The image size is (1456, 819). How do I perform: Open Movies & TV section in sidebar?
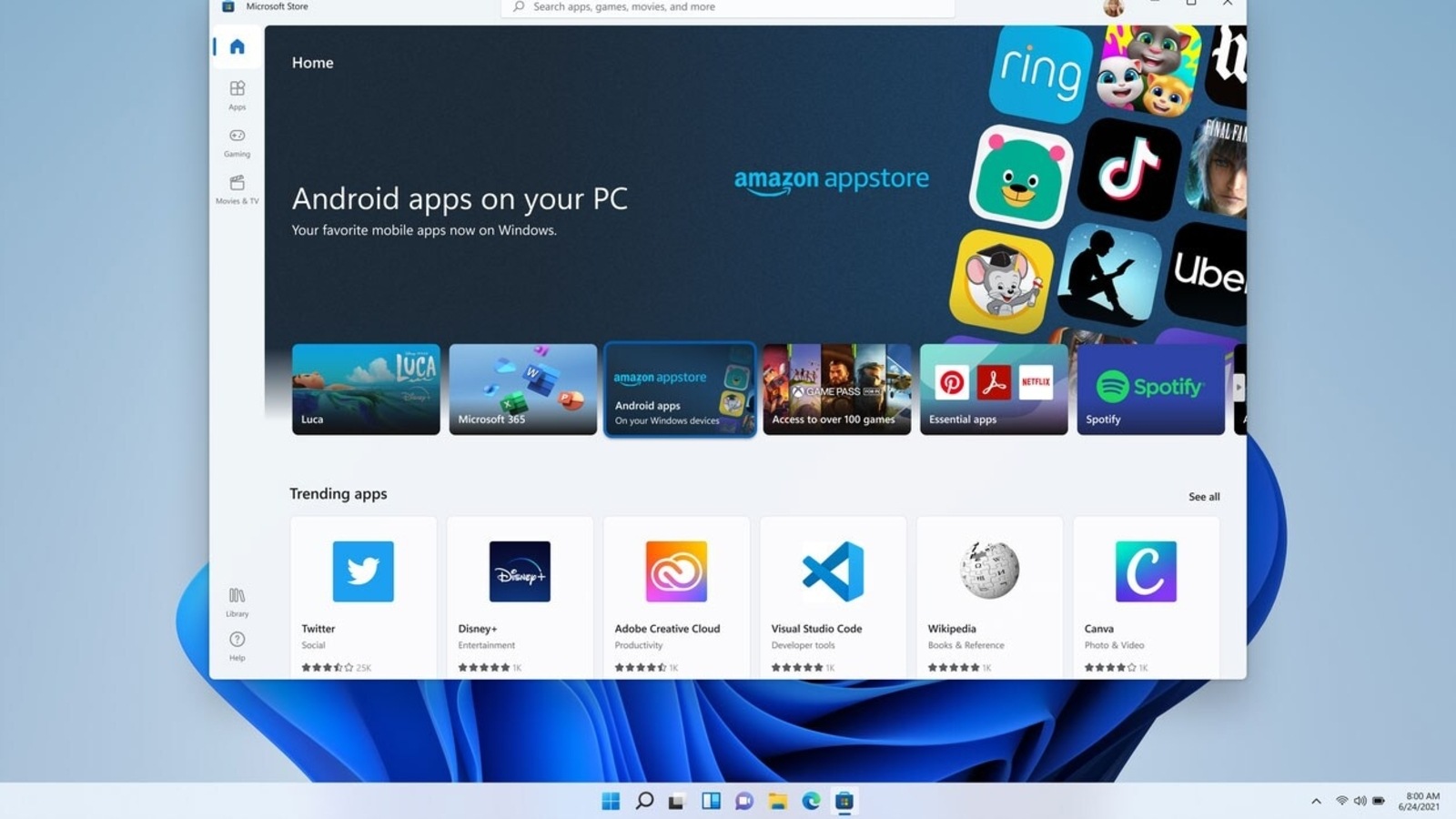click(238, 189)
